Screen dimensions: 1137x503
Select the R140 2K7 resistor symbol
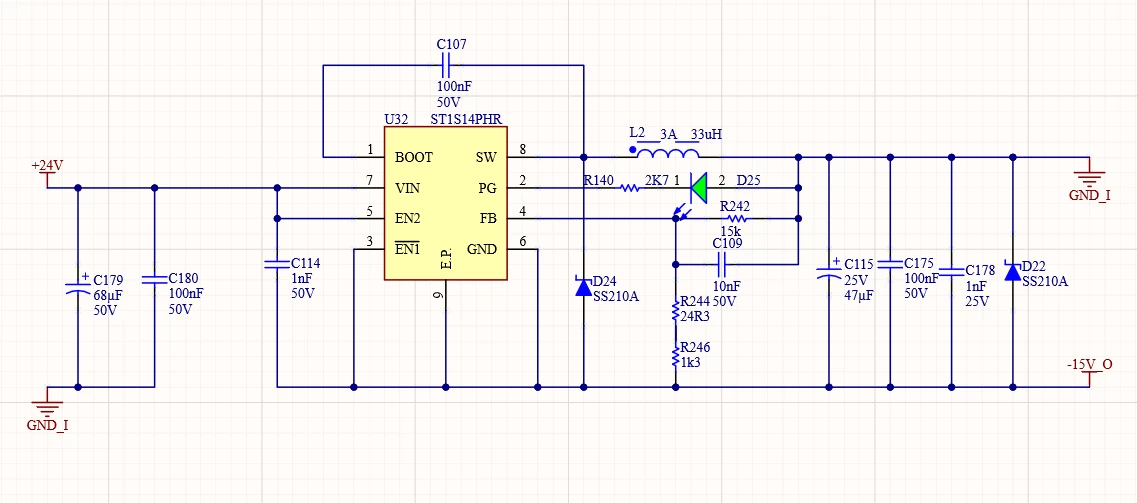(629, 188)
